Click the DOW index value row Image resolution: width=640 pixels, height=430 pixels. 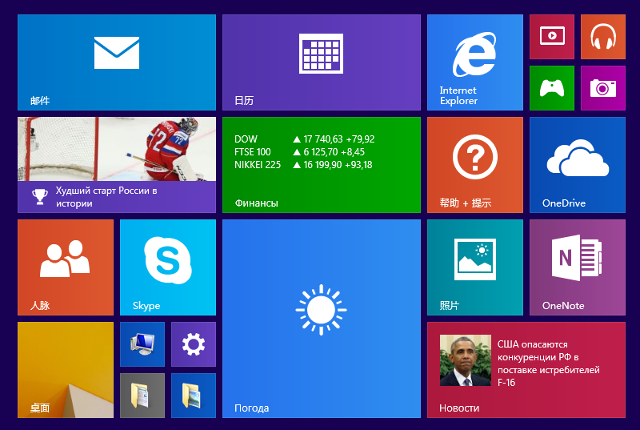pyautogui.click(x=304, y=139)
